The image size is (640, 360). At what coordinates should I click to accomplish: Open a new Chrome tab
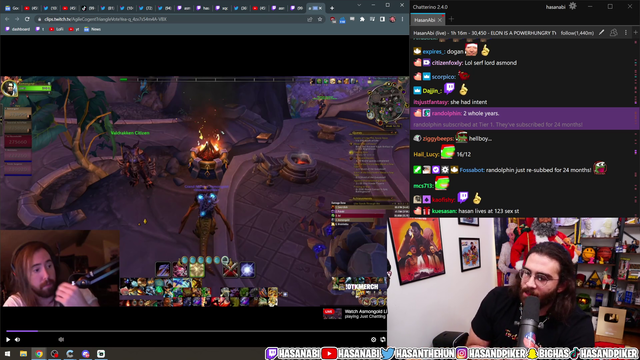(x=332, y=8)
